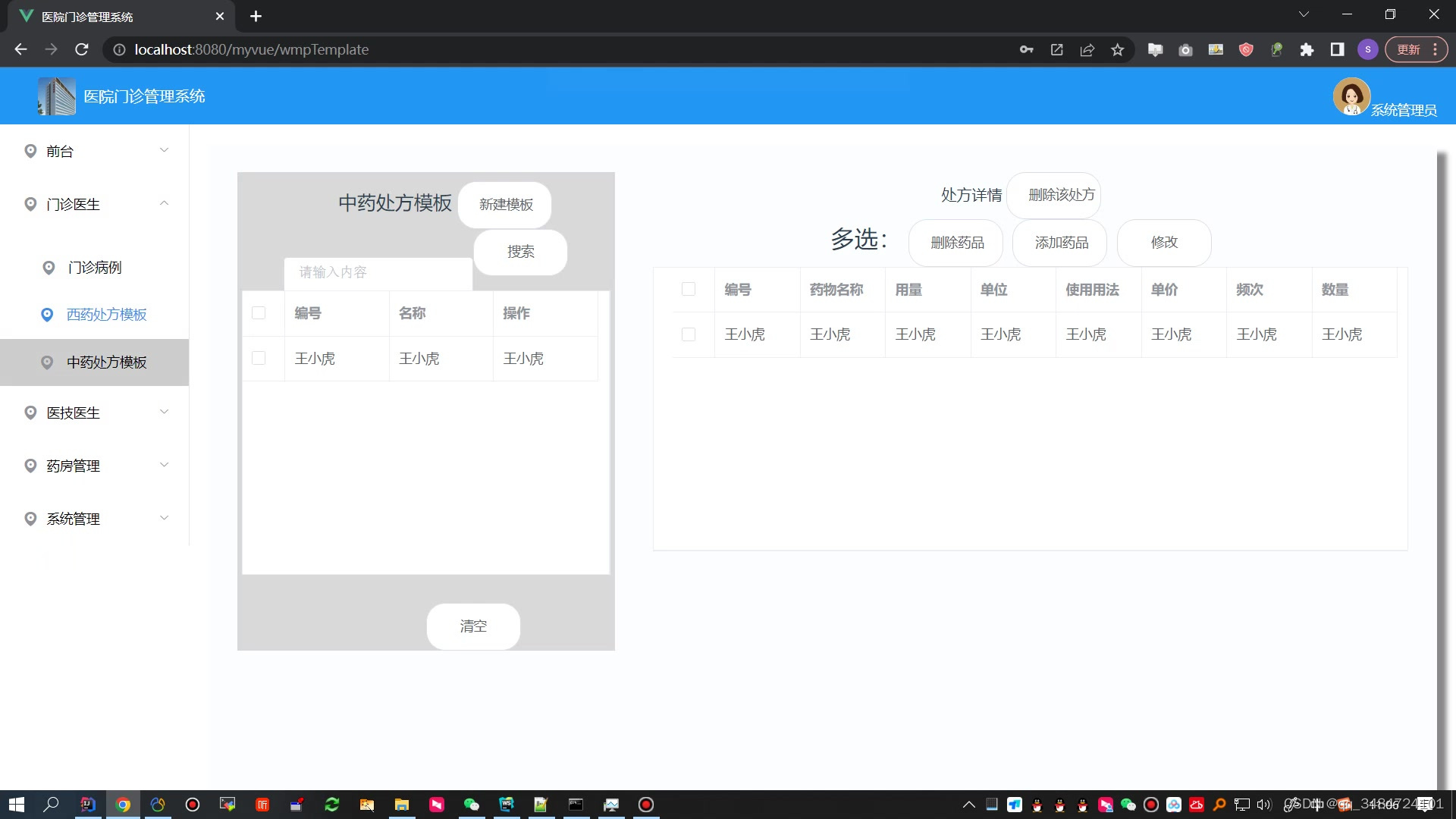Expand the 药房管理 sidebar menu
This screenshot has width=1456, height=819.
(95, 466)
